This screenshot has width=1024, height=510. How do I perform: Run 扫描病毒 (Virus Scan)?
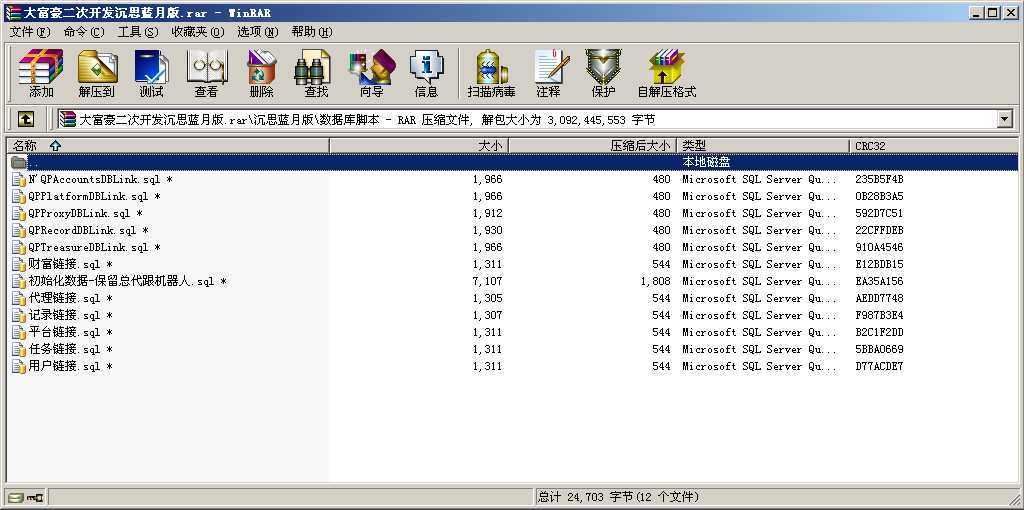coord(491,73)
